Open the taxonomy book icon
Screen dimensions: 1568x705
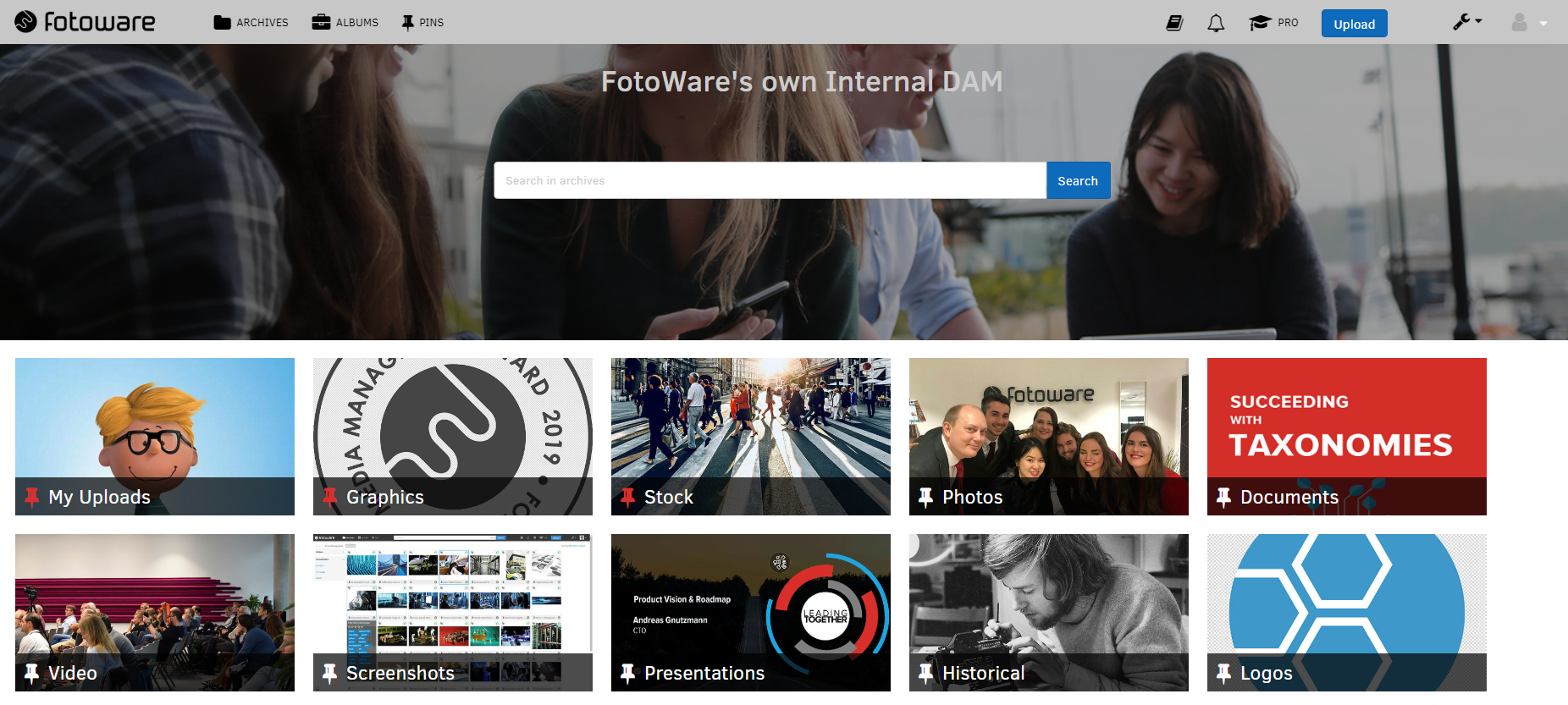[1174, 23]
